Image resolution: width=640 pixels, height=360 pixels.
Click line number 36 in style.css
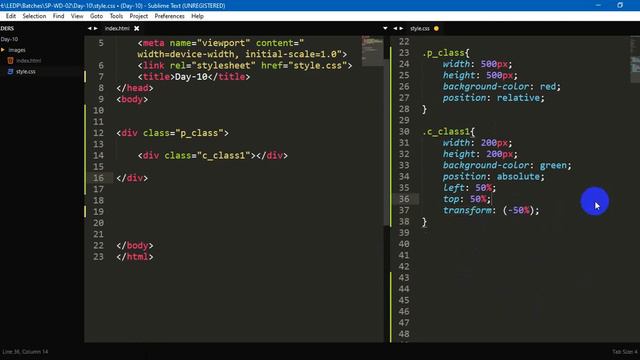404,199
